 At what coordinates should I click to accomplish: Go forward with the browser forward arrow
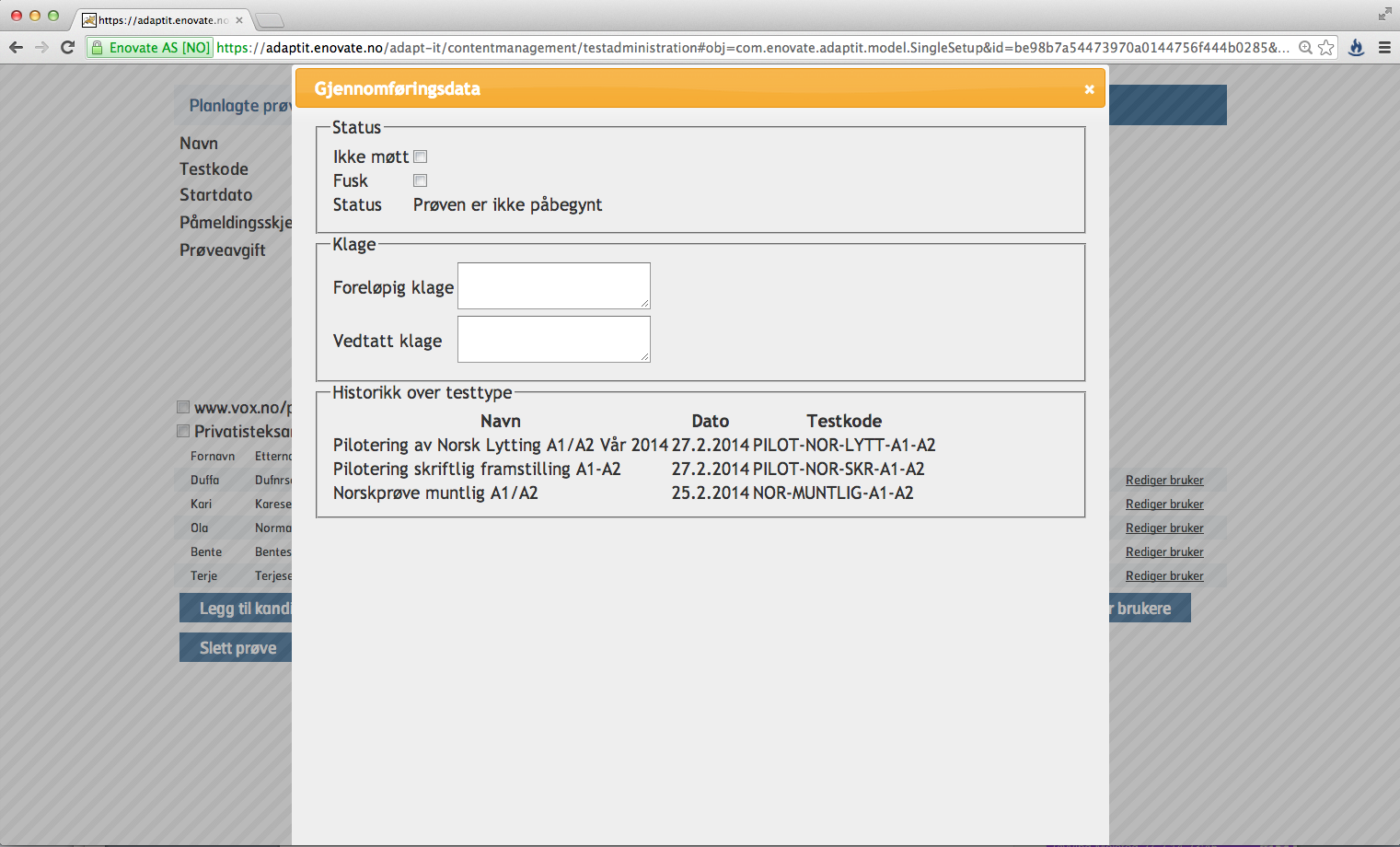click(x=41, y=47)
